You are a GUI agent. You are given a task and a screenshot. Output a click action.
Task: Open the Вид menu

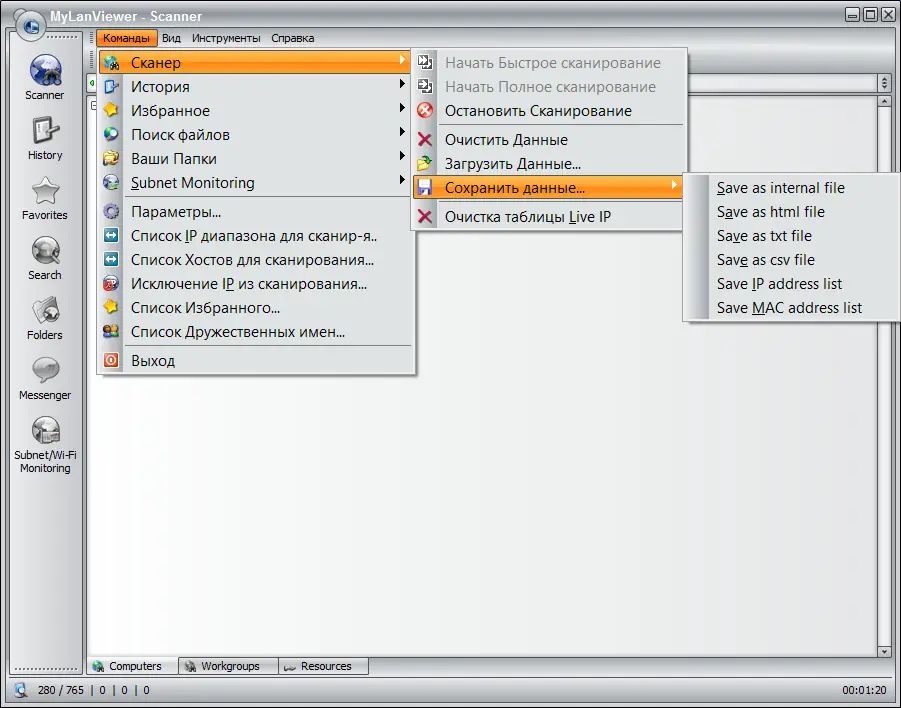(x=170, y=37)
